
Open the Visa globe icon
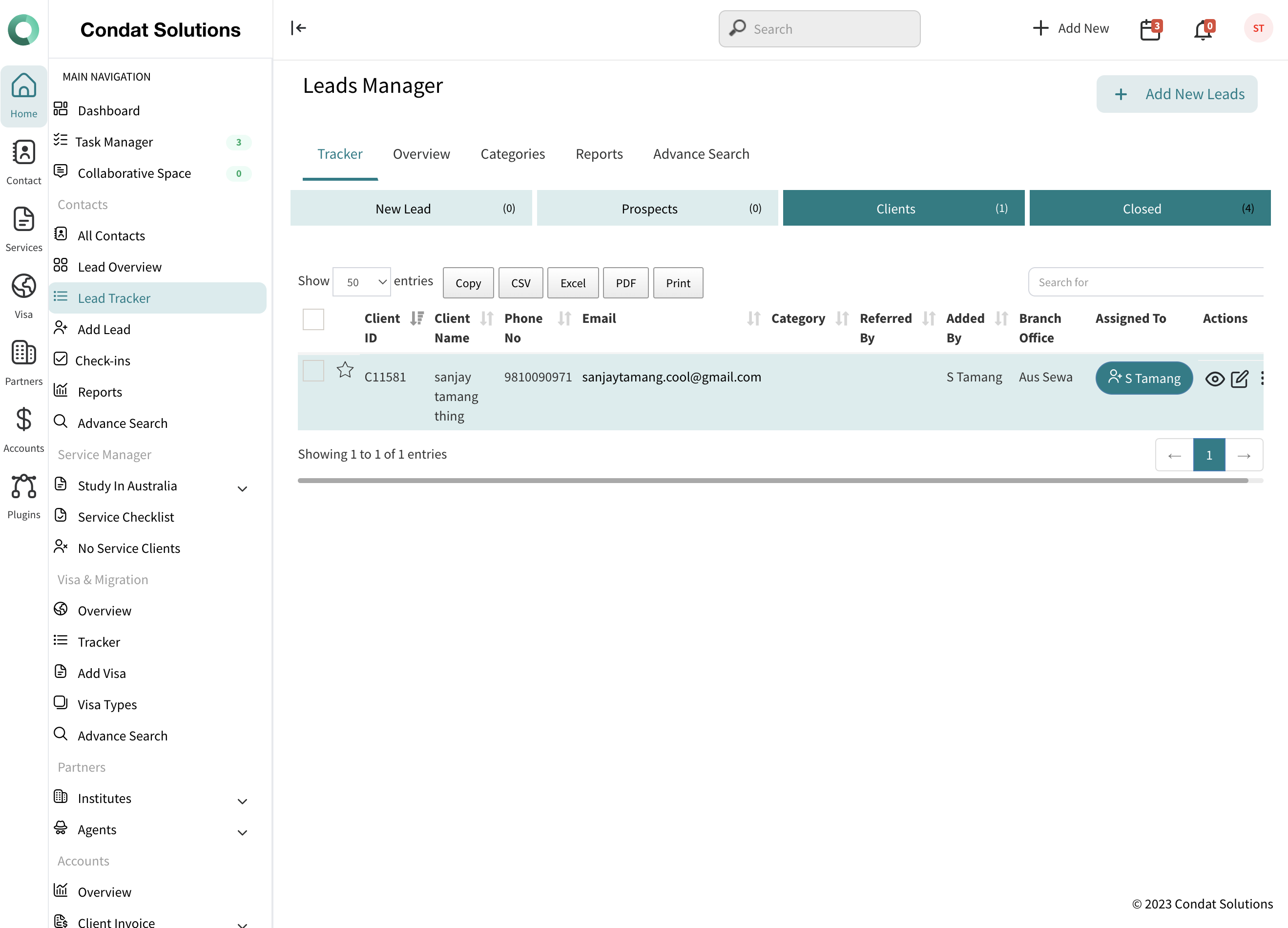[24, 296]
